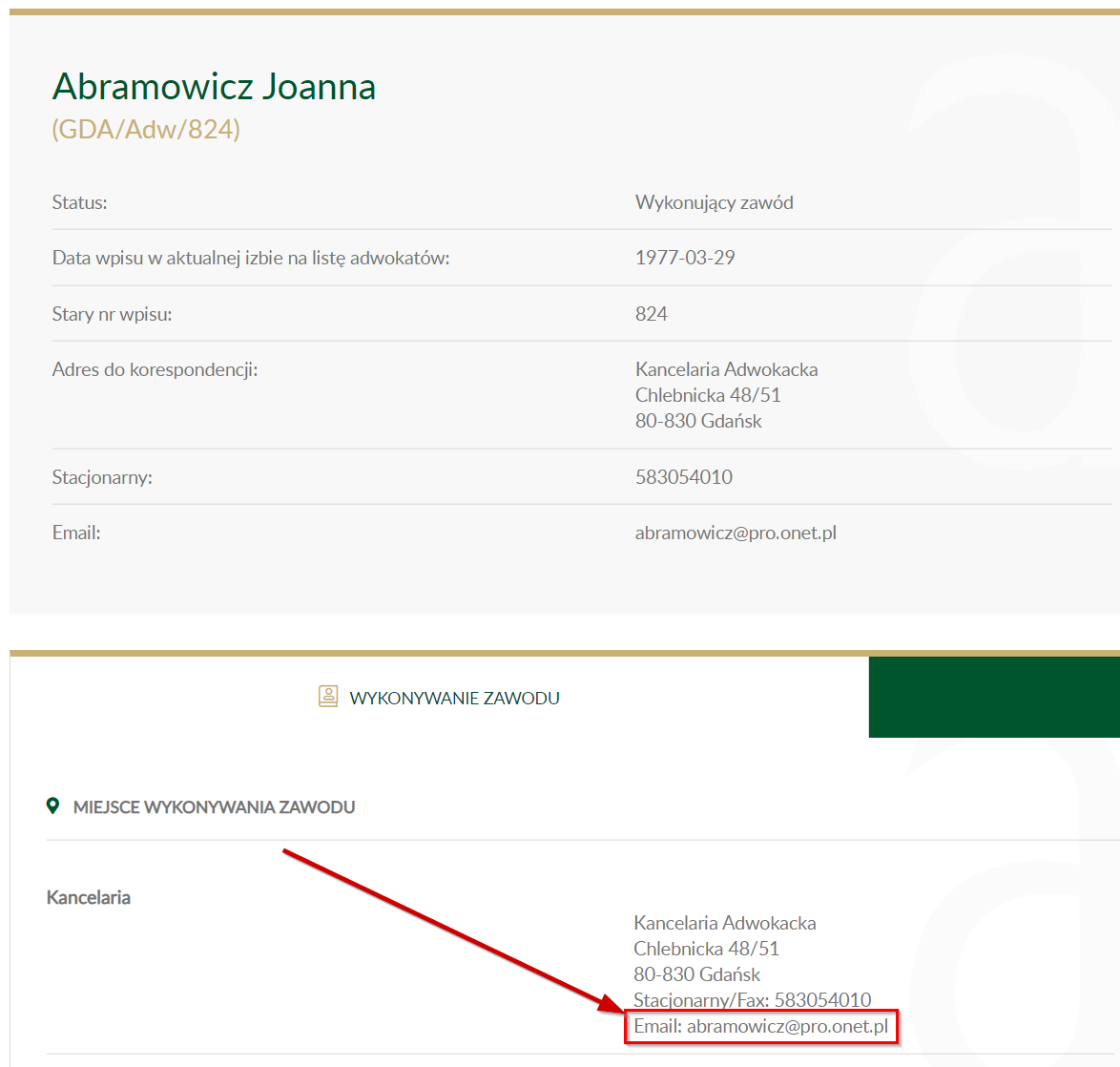Click the ID card icon beside Wykonywanie zawodu
This screenshot has width=1120, height=1067.
(x=328, y=696)
